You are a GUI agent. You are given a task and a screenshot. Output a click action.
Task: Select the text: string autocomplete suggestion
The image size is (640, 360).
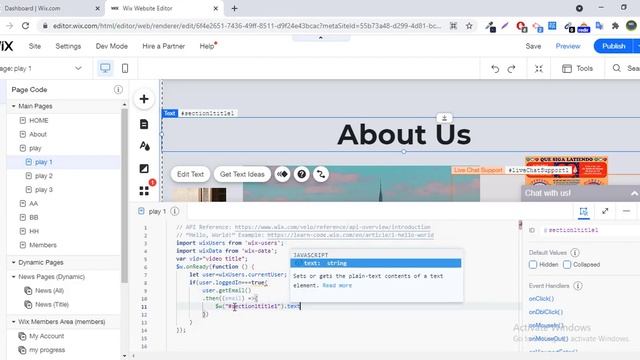tap(376, 263)
